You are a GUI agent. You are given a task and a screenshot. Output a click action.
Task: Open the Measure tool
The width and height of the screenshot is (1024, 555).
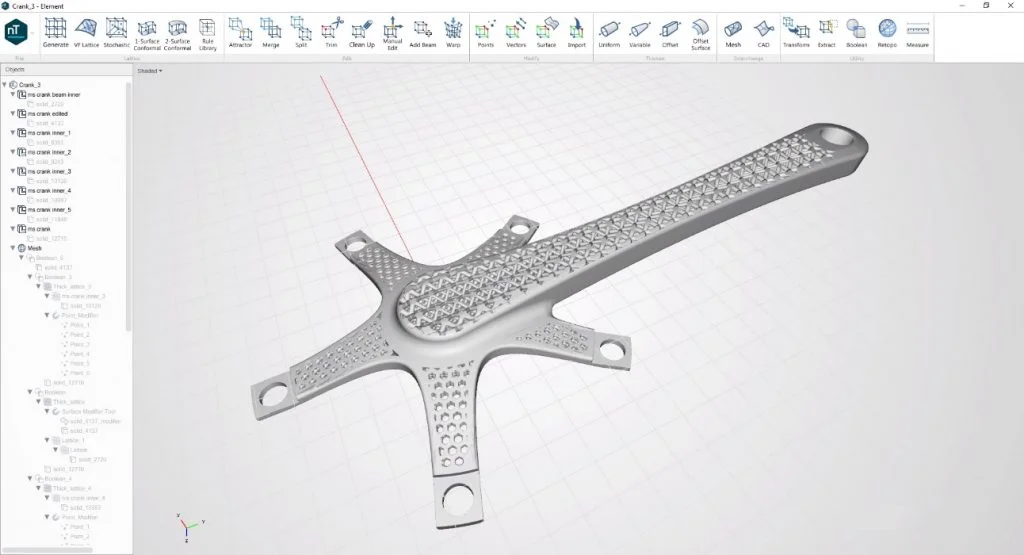(x=916, y=32)
